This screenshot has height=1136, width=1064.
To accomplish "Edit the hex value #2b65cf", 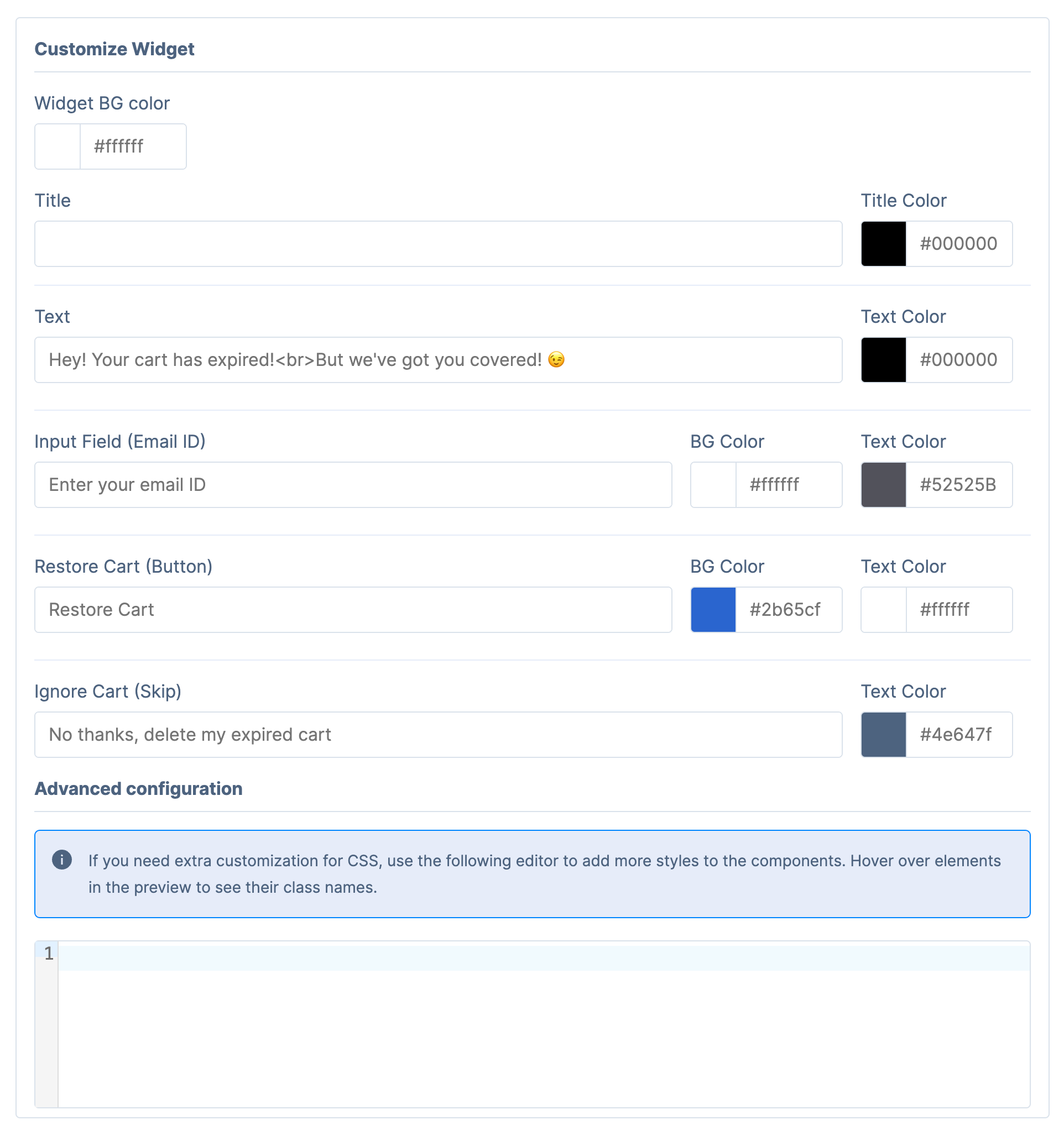I will tap(789, 610).
